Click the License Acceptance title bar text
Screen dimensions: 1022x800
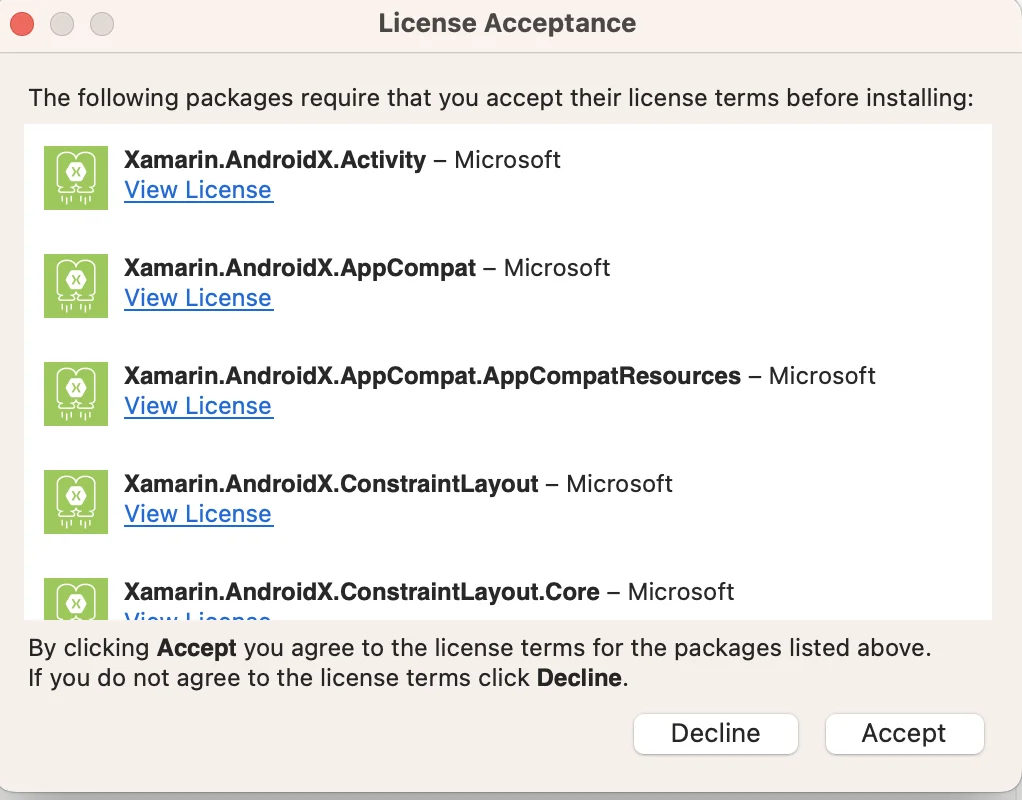507,23
